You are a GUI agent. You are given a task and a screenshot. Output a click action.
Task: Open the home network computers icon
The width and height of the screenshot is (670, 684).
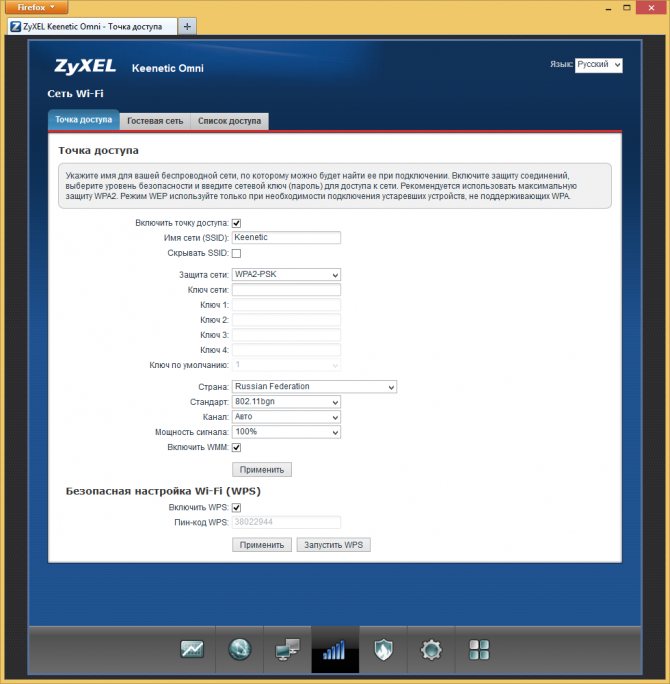(287, 650)
